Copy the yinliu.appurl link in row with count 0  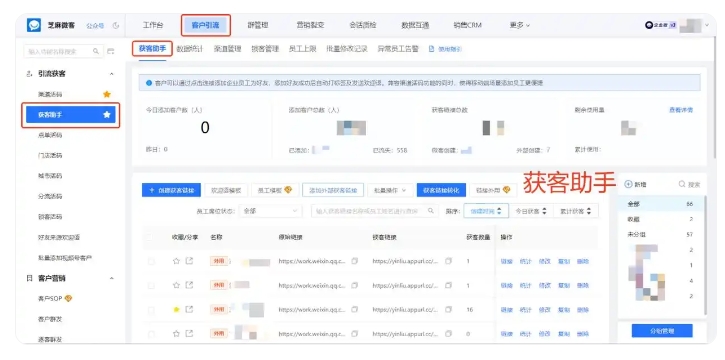448,334
